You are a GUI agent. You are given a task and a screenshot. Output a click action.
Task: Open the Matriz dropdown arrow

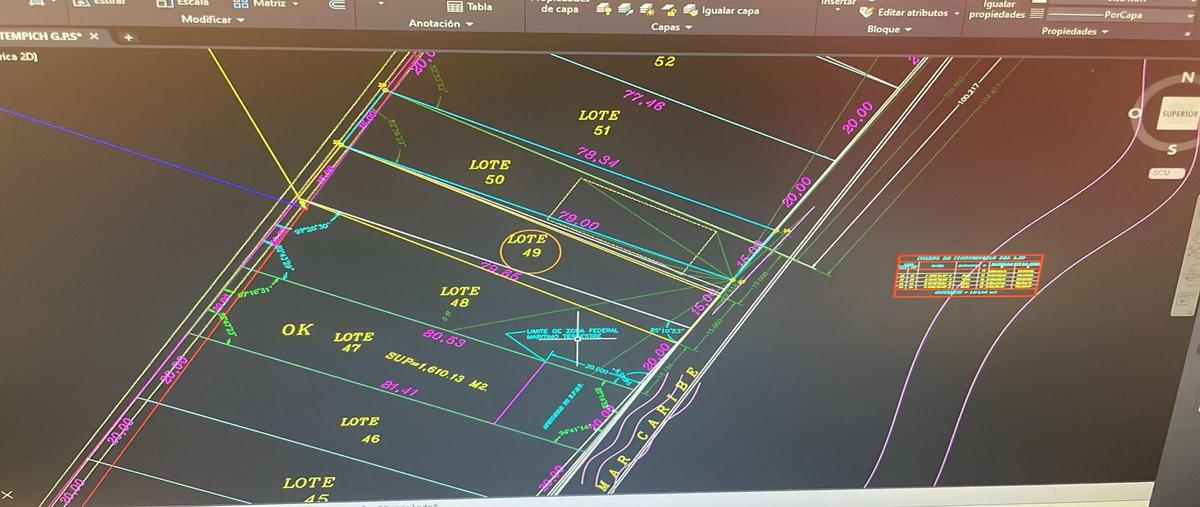coord(295,4)
